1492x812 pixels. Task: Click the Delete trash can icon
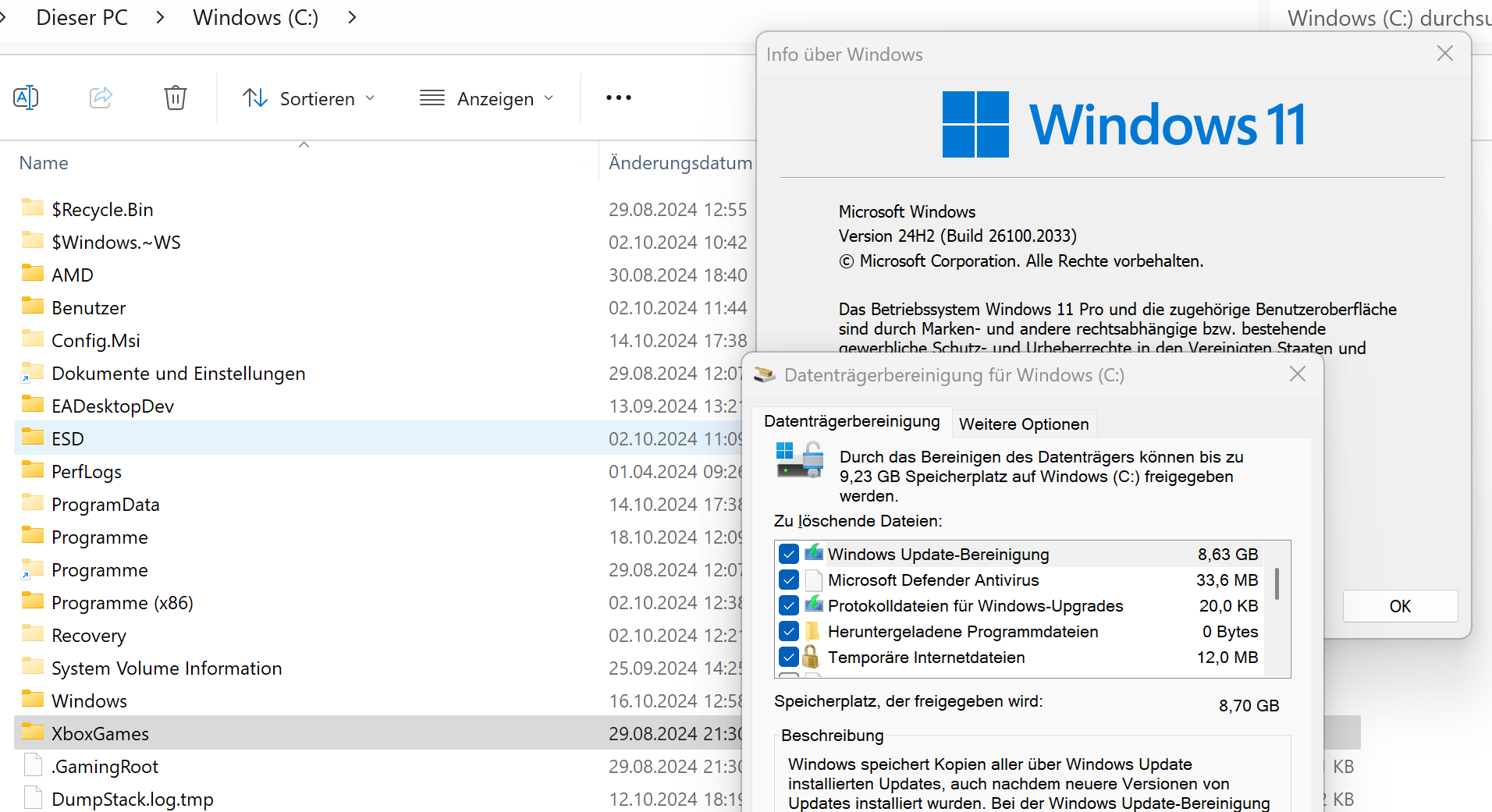pos(176,98)
